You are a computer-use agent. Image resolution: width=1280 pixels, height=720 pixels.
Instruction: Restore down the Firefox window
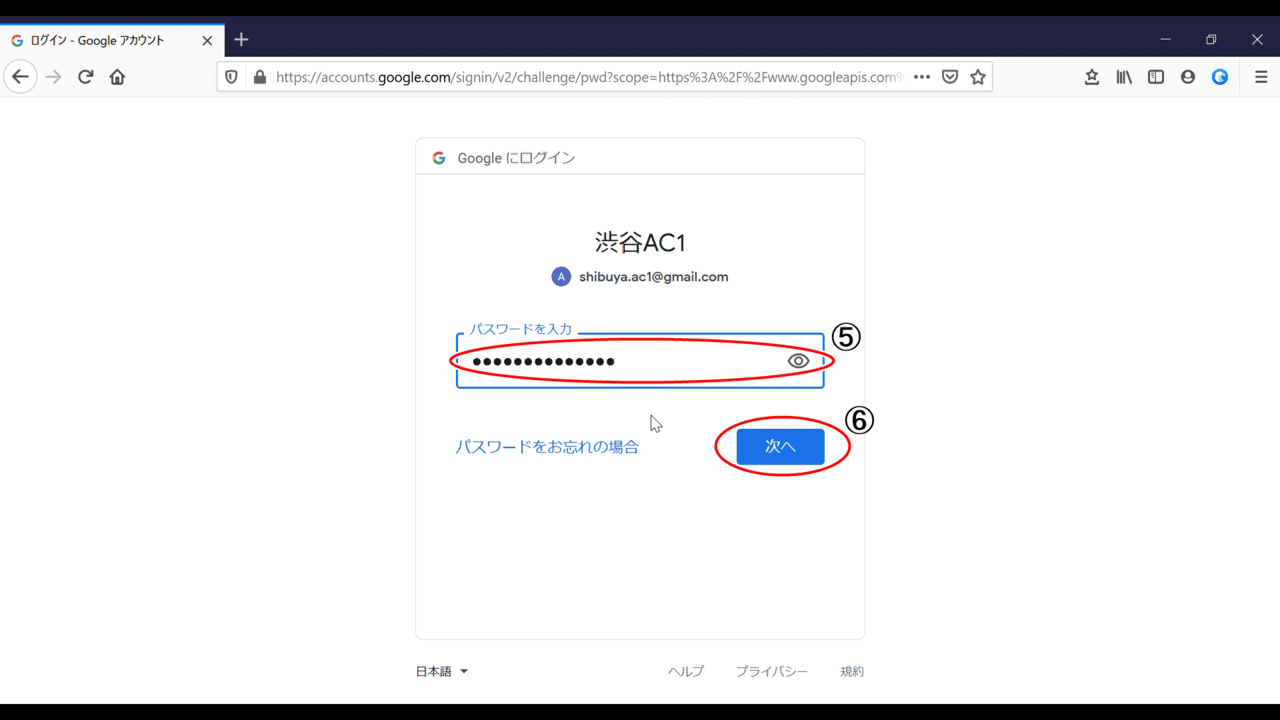(1211, 40)
